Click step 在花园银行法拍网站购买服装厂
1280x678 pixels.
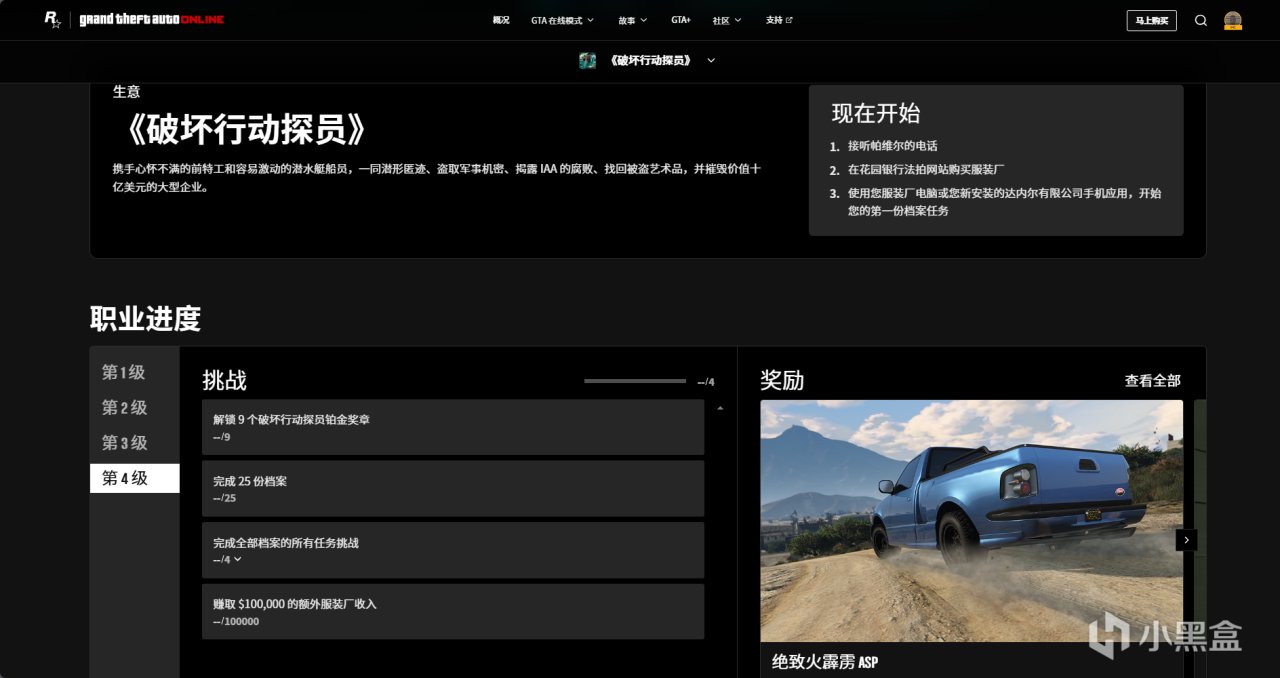coord(926,170)
